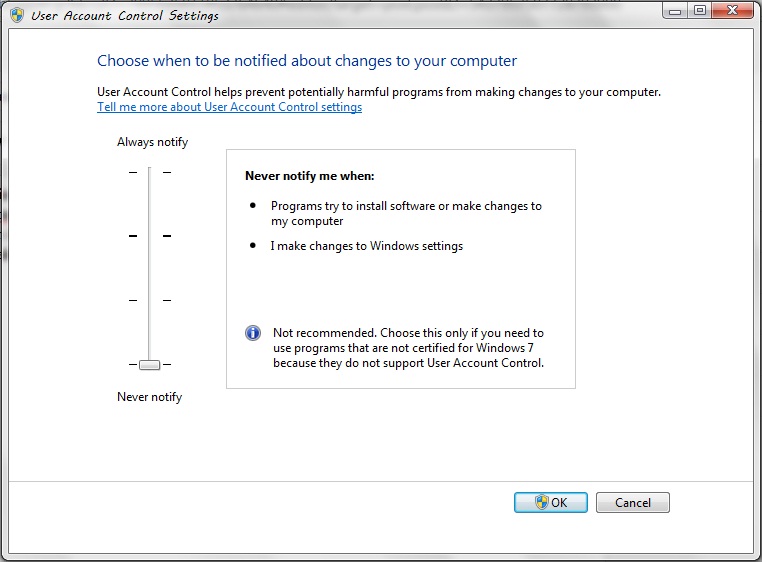Screen dimensions: 762x562
Task: Cancel the User Account Control changes
Action: pyautogui.click(x=633, y=502)
